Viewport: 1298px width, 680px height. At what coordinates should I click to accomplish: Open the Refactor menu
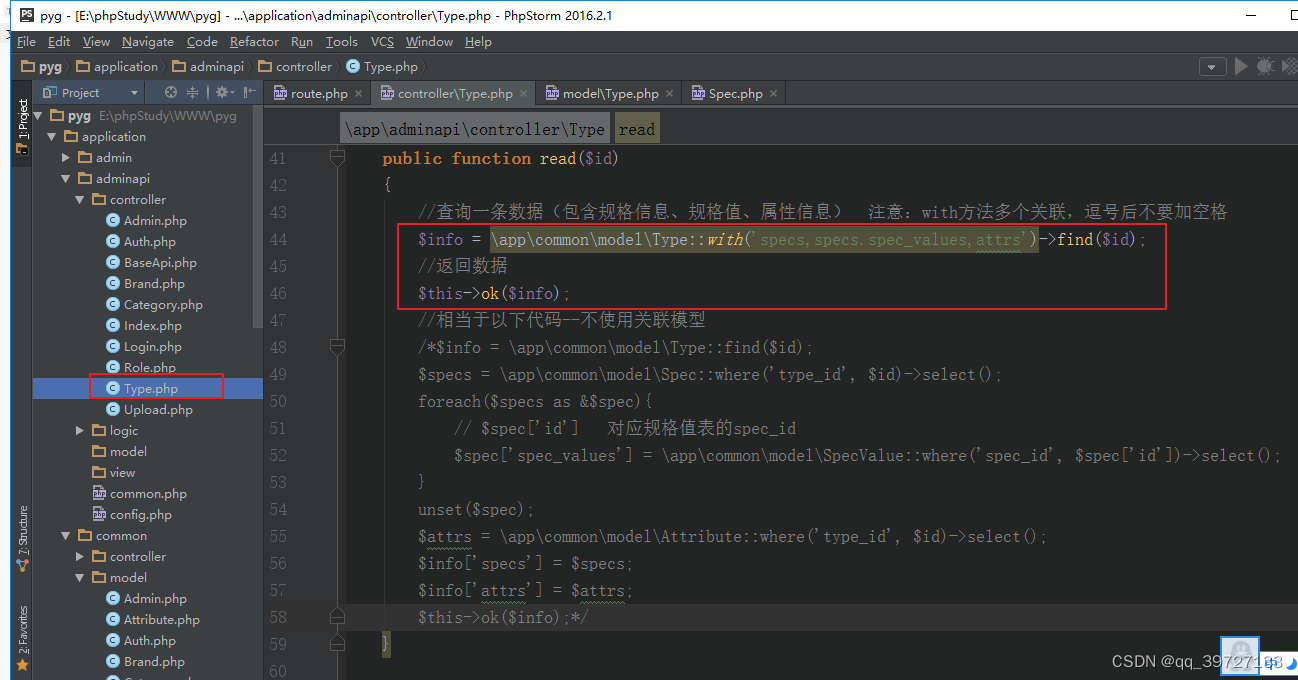pos(254,41)
